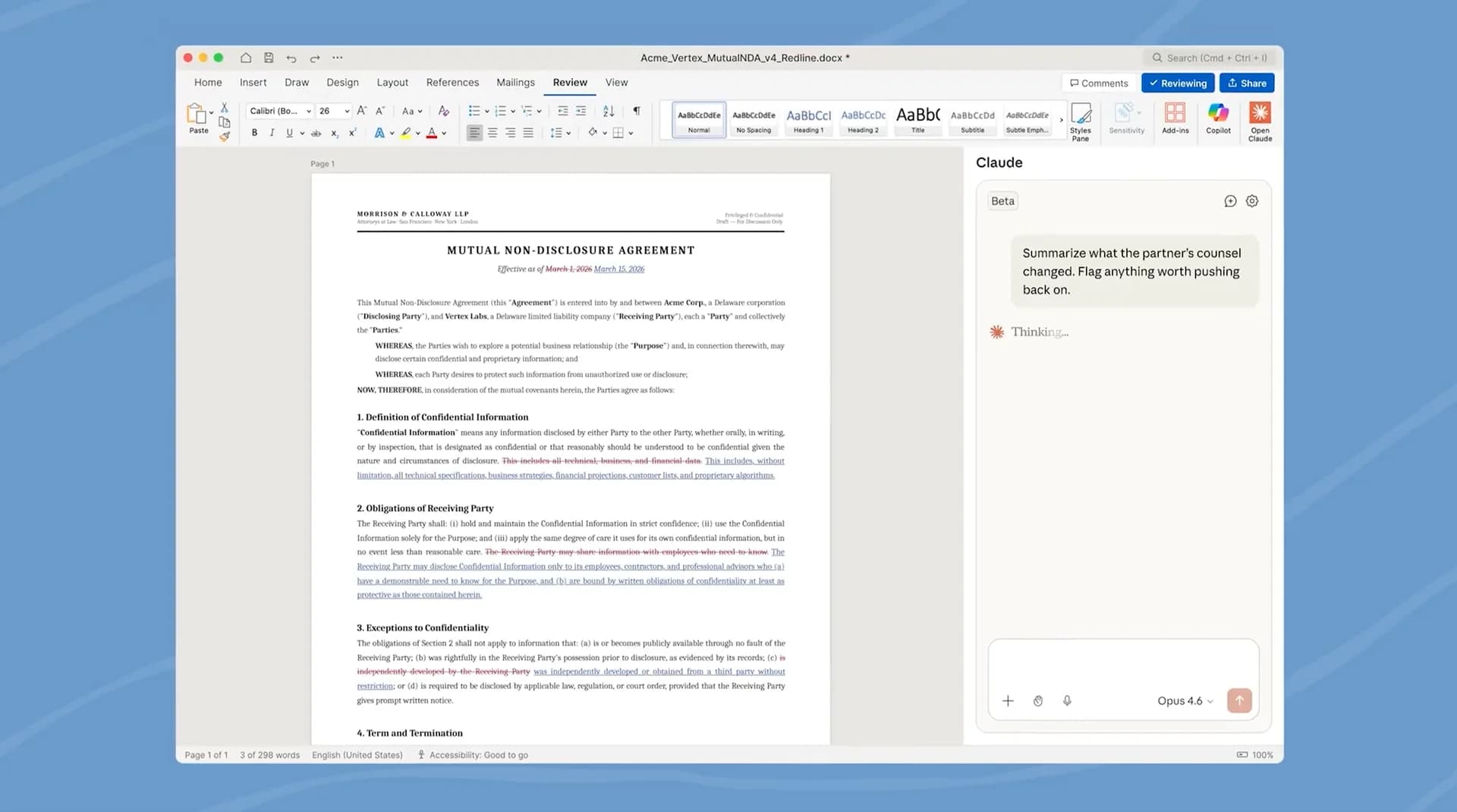Click the Sensitivity icon

coord(1126,115)
